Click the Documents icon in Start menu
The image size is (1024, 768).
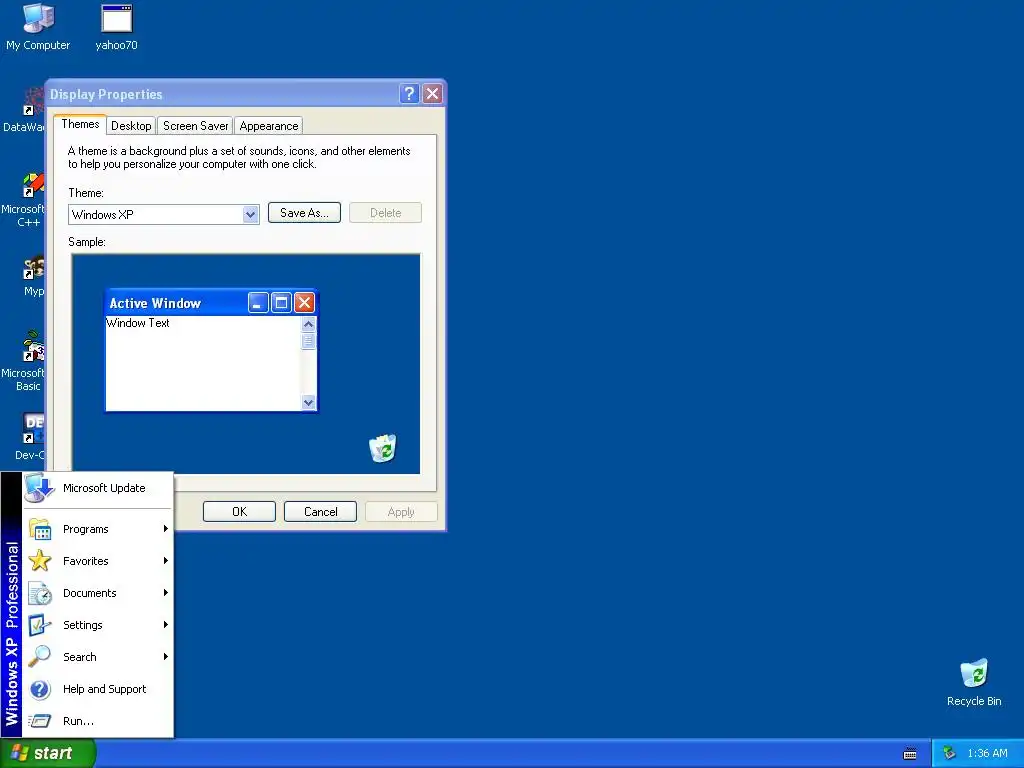click(x=40, y=593)
